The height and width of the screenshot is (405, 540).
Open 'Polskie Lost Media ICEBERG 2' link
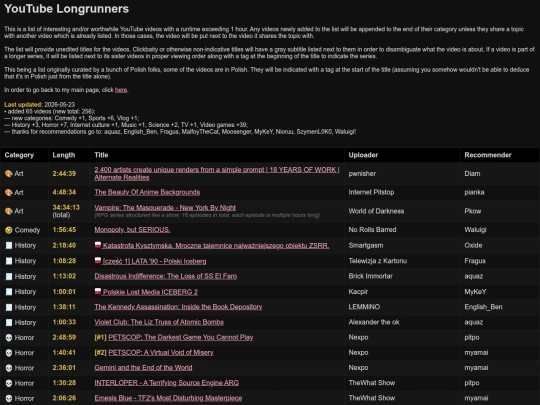pyautogui.click(x=150, y=292)
